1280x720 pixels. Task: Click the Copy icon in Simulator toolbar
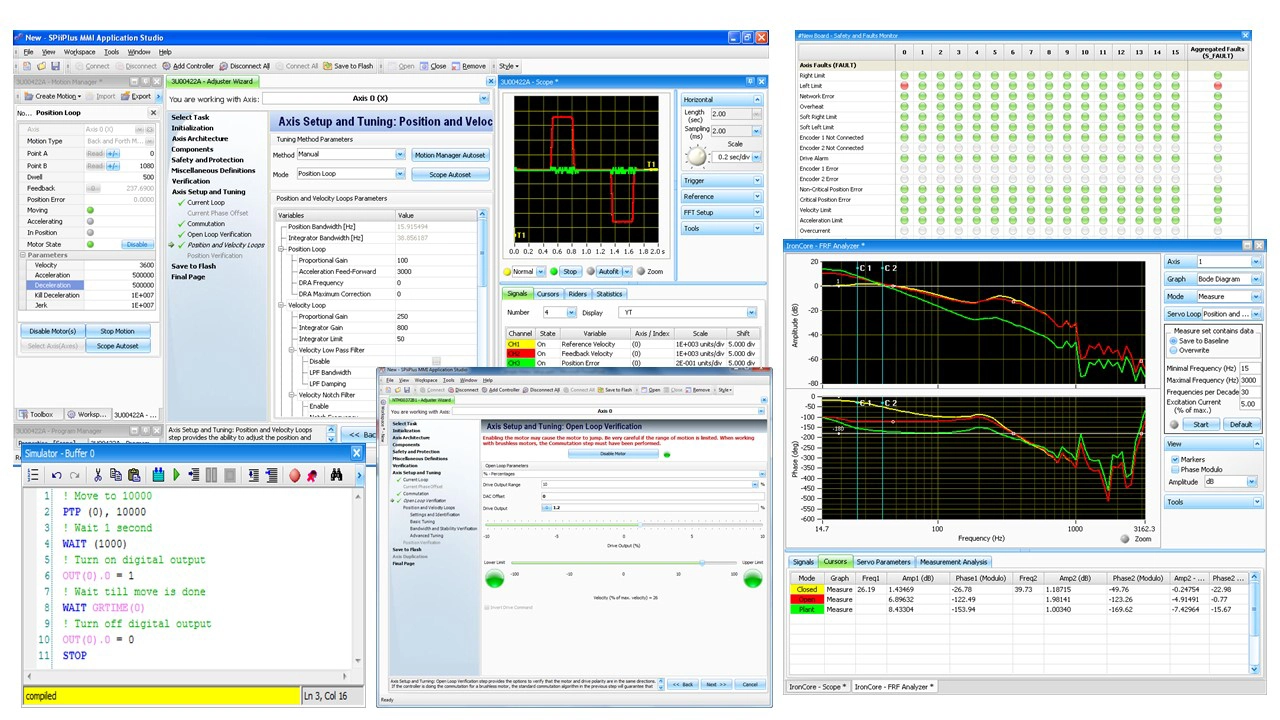point(116,475)
